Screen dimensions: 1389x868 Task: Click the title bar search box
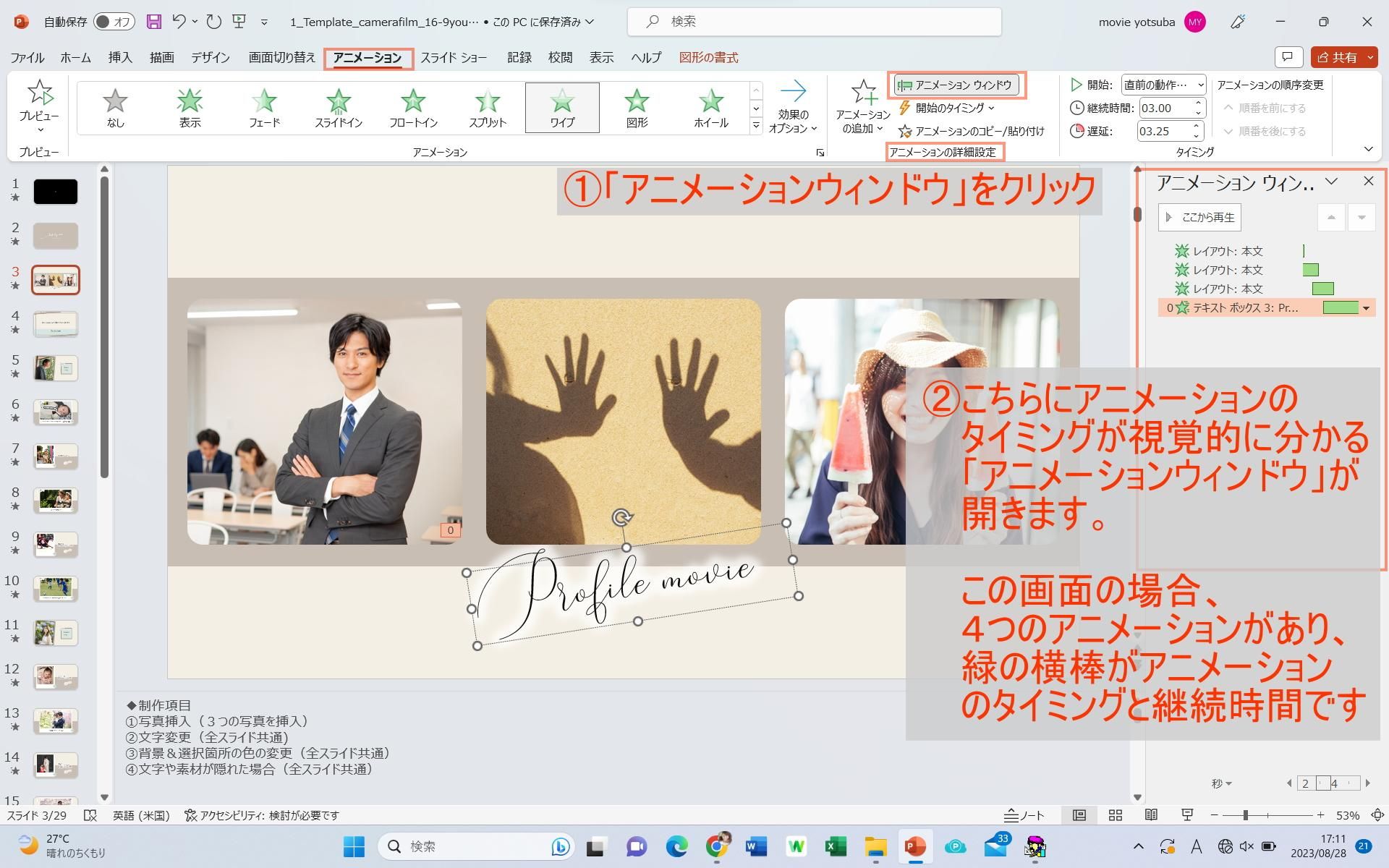click(x=814, y=22)
